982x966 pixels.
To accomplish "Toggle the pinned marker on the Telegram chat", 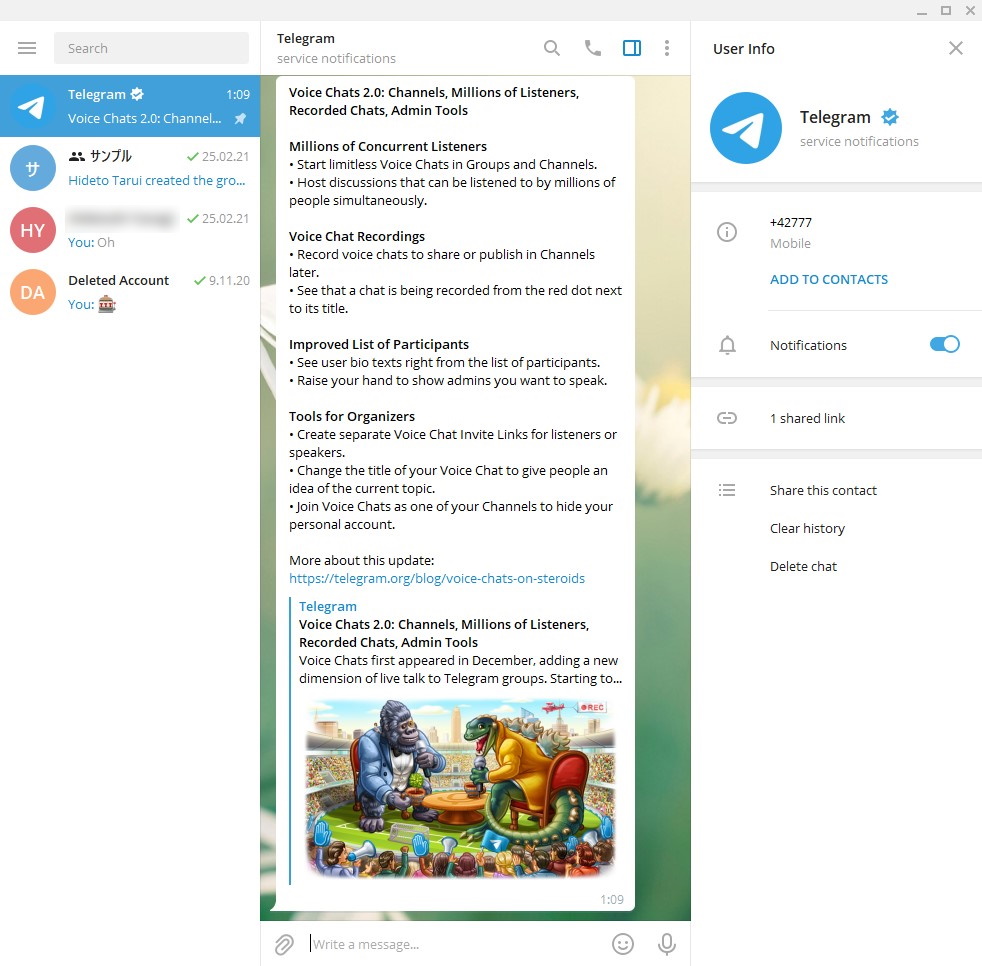I will click(x=241, y=118).
